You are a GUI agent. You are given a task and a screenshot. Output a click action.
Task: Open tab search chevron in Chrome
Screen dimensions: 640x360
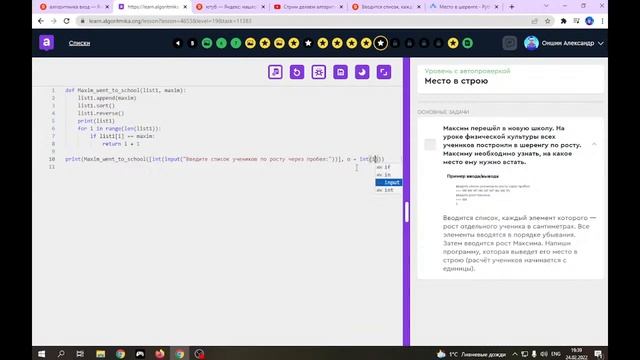tap(546, 6)
